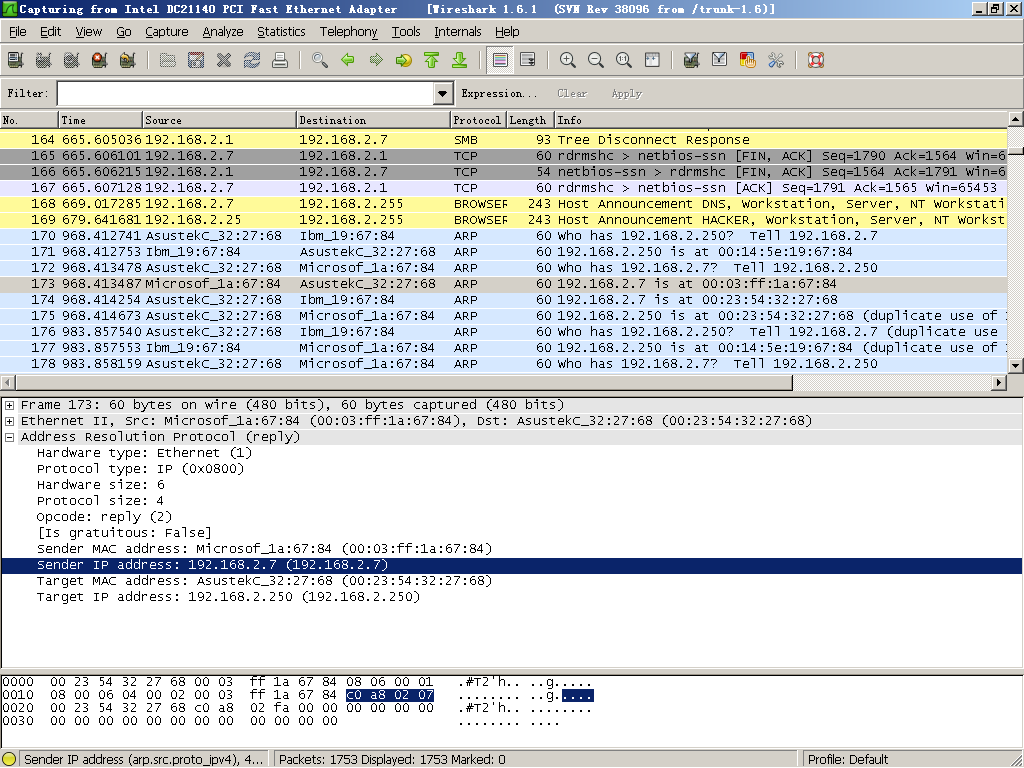Image resolution: width=1024 pixels, height=768 pixels.
Task: Toggle auto scroll in live capture icon
Action: 528,61
